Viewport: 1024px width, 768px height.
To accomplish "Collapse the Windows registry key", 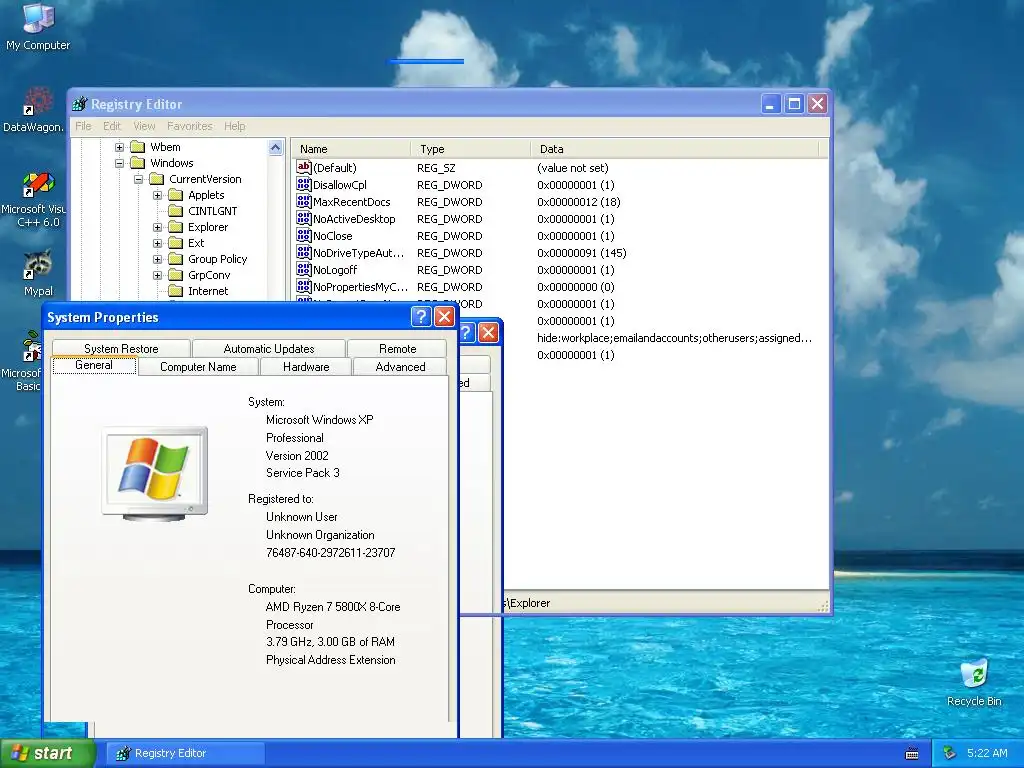I will pyautogui.click(x=120, y=163).
